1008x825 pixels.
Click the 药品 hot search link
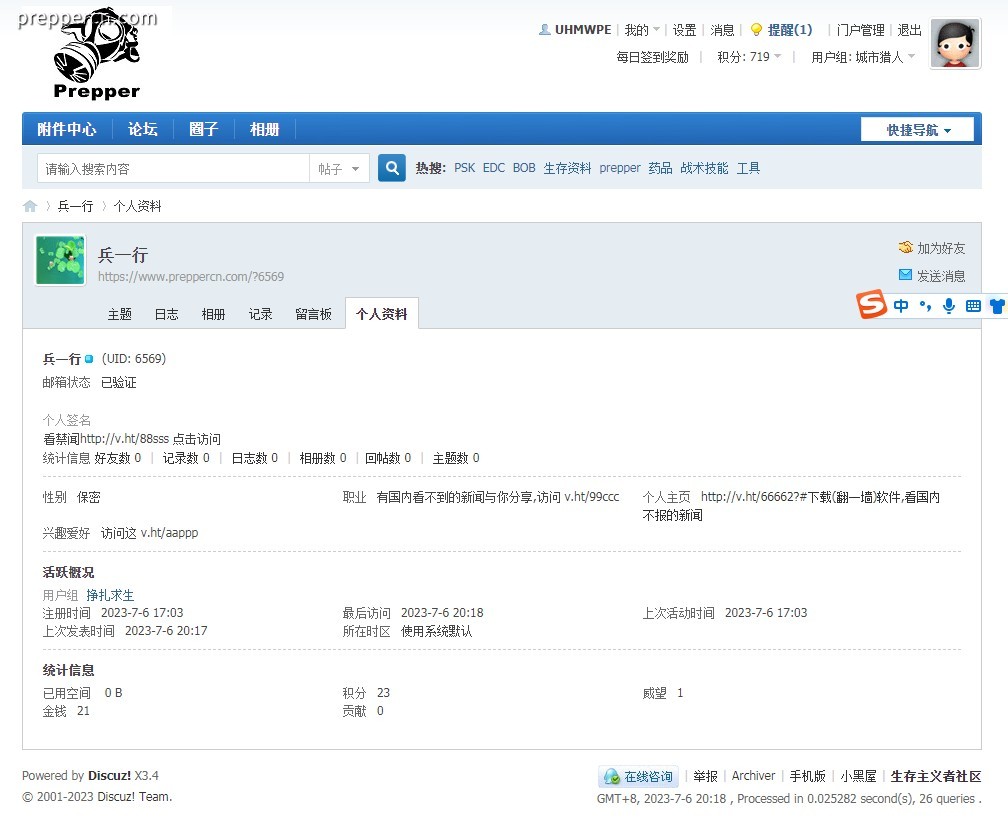[660, 168]
